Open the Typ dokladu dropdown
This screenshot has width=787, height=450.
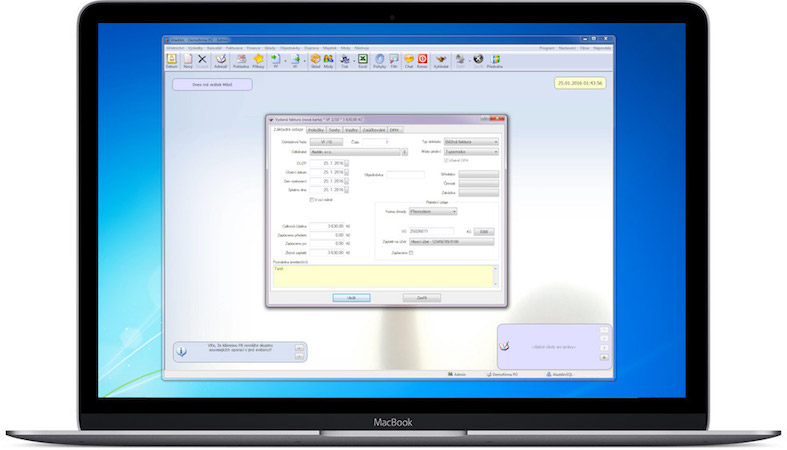point(470,142)
